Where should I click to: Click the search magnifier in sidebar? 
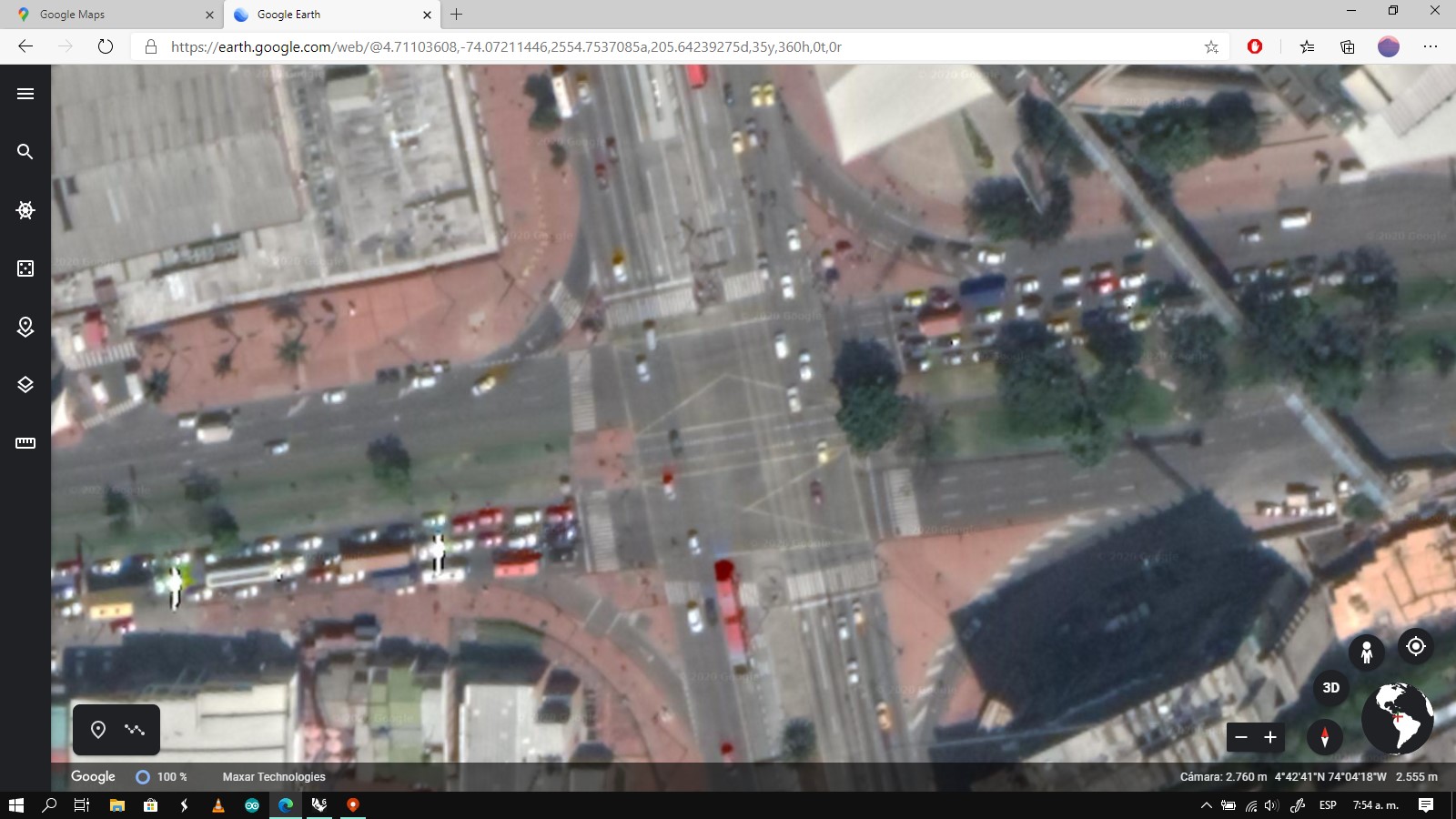[x=25, y=152]
